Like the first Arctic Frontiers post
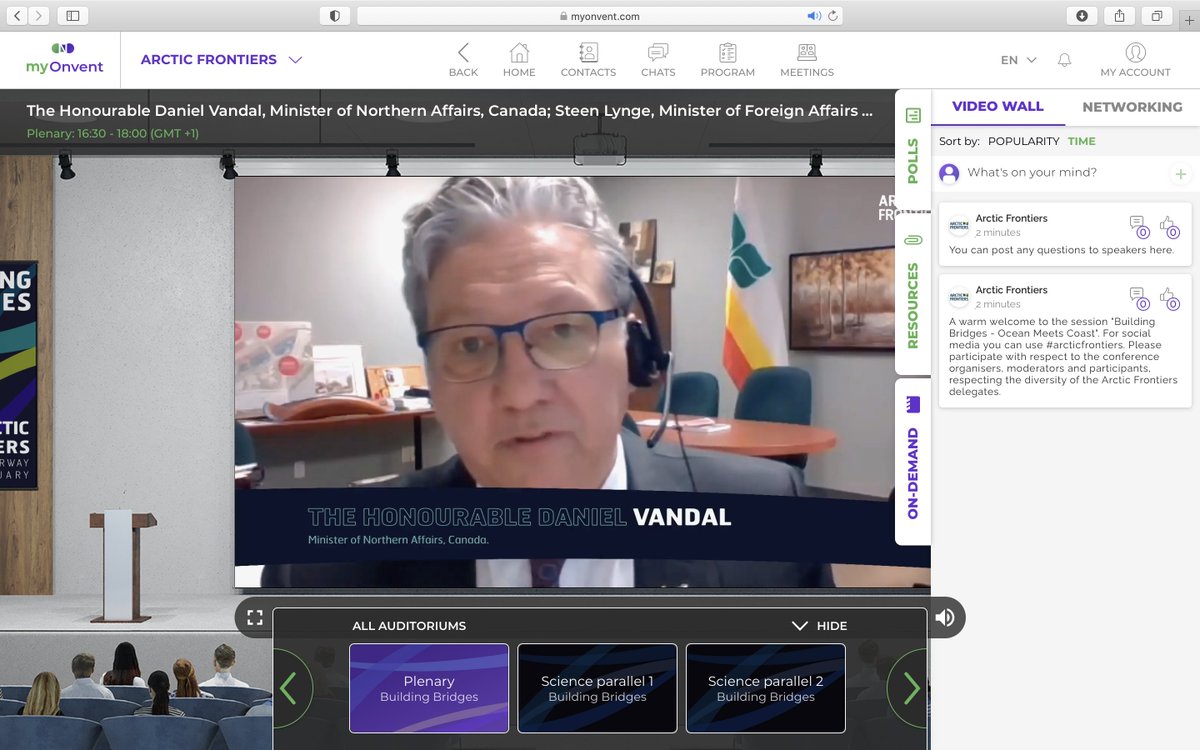This screenshot has width=1200, height=750. pos(1169,226)
